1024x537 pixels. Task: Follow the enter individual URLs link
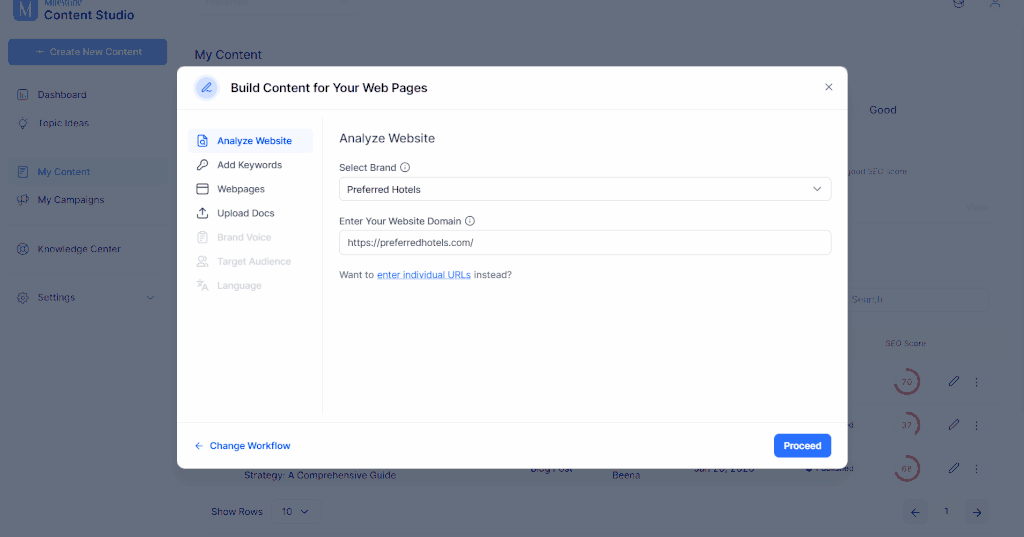click(424, 275)
